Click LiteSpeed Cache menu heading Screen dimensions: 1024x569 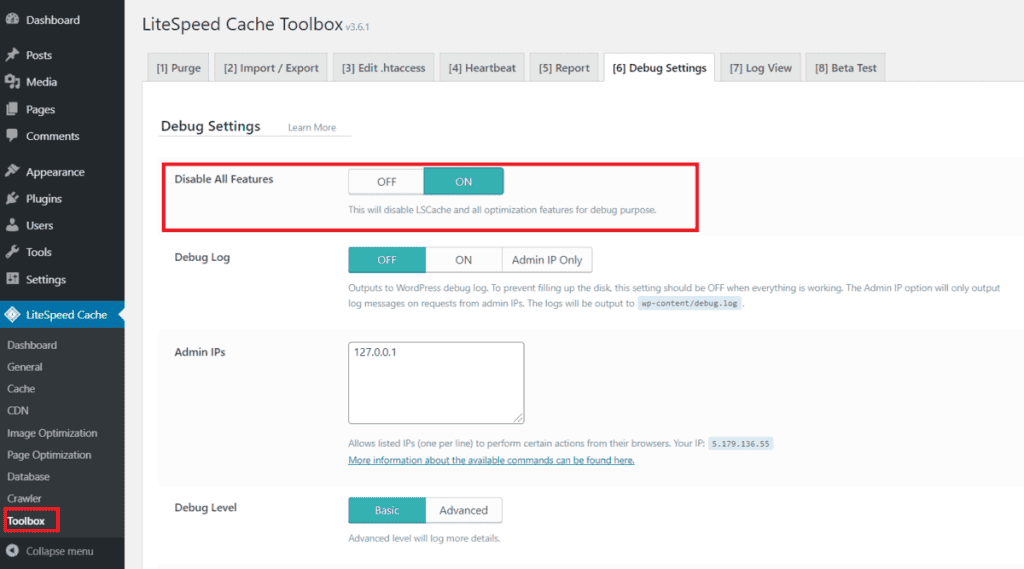click(x=66, y=314)
